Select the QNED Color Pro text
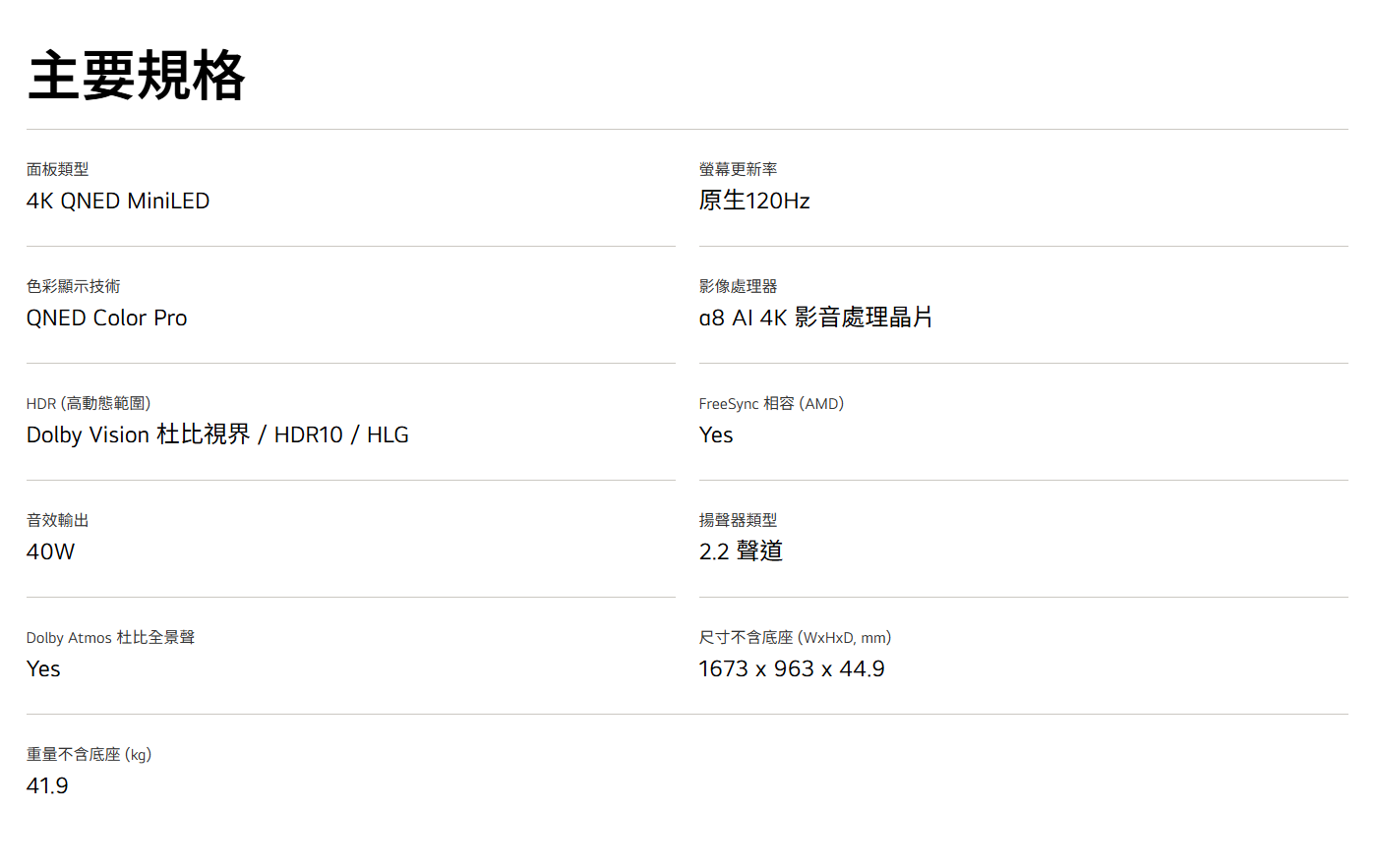1376x868 pixels. tap(106, 318)
